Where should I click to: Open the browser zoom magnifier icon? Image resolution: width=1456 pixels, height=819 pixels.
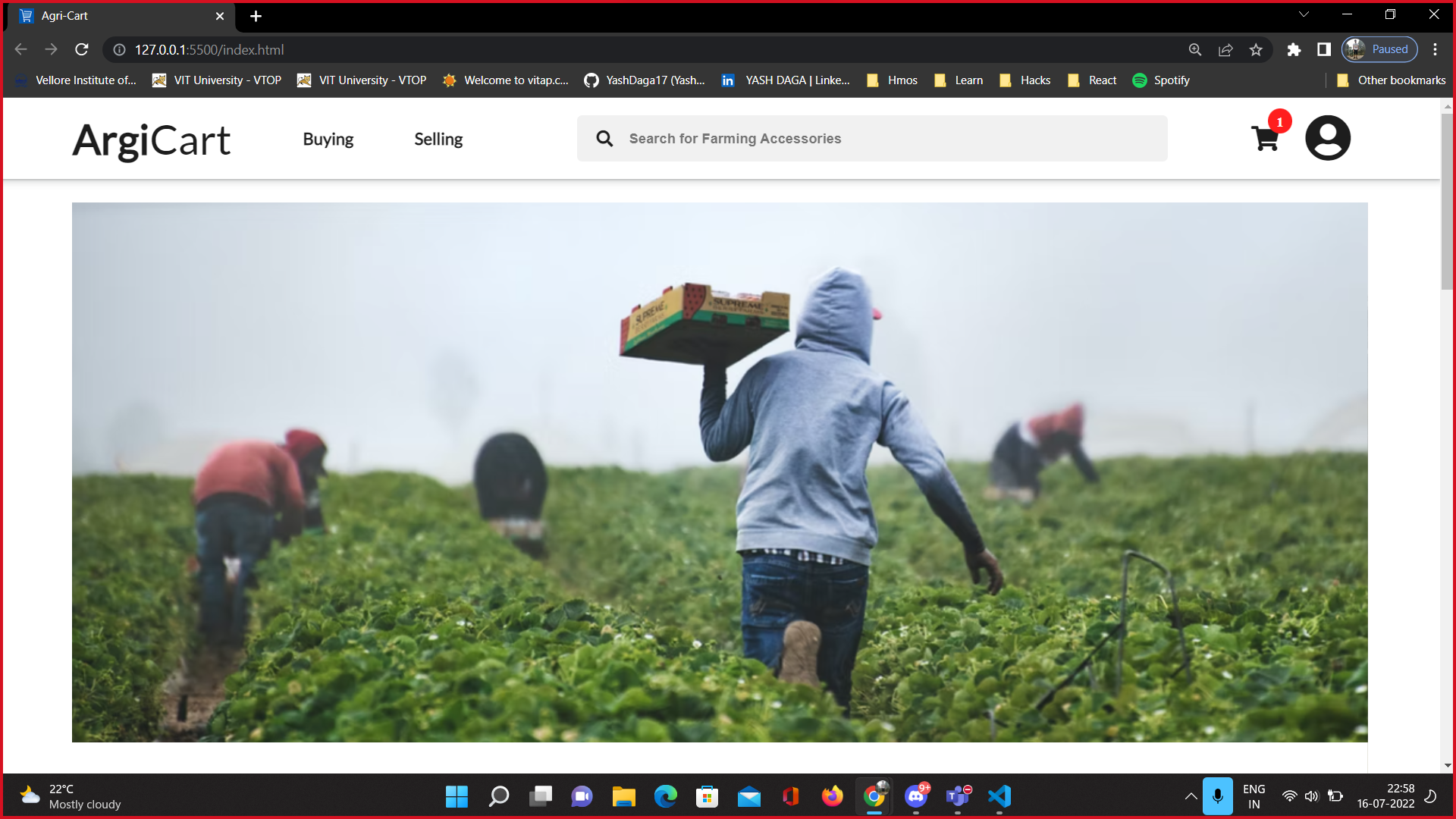click(x=1195, y=49)
